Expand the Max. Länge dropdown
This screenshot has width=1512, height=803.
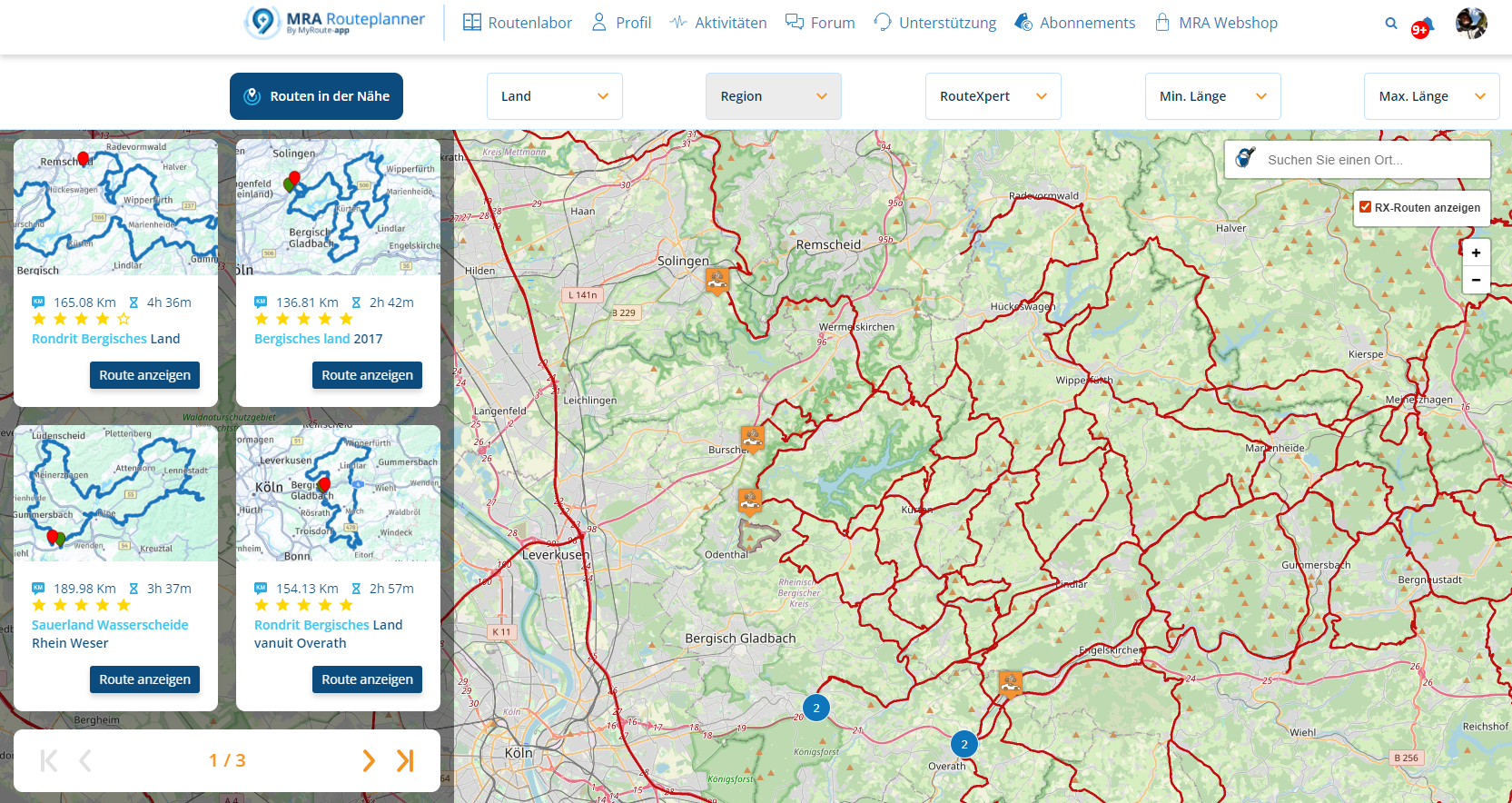tap(1431, 96)
